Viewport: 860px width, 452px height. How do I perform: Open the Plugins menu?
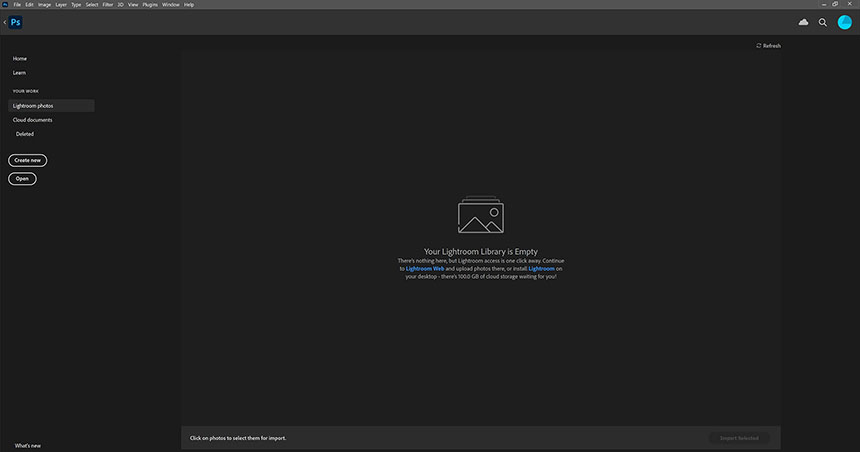[x=150, y=4]
